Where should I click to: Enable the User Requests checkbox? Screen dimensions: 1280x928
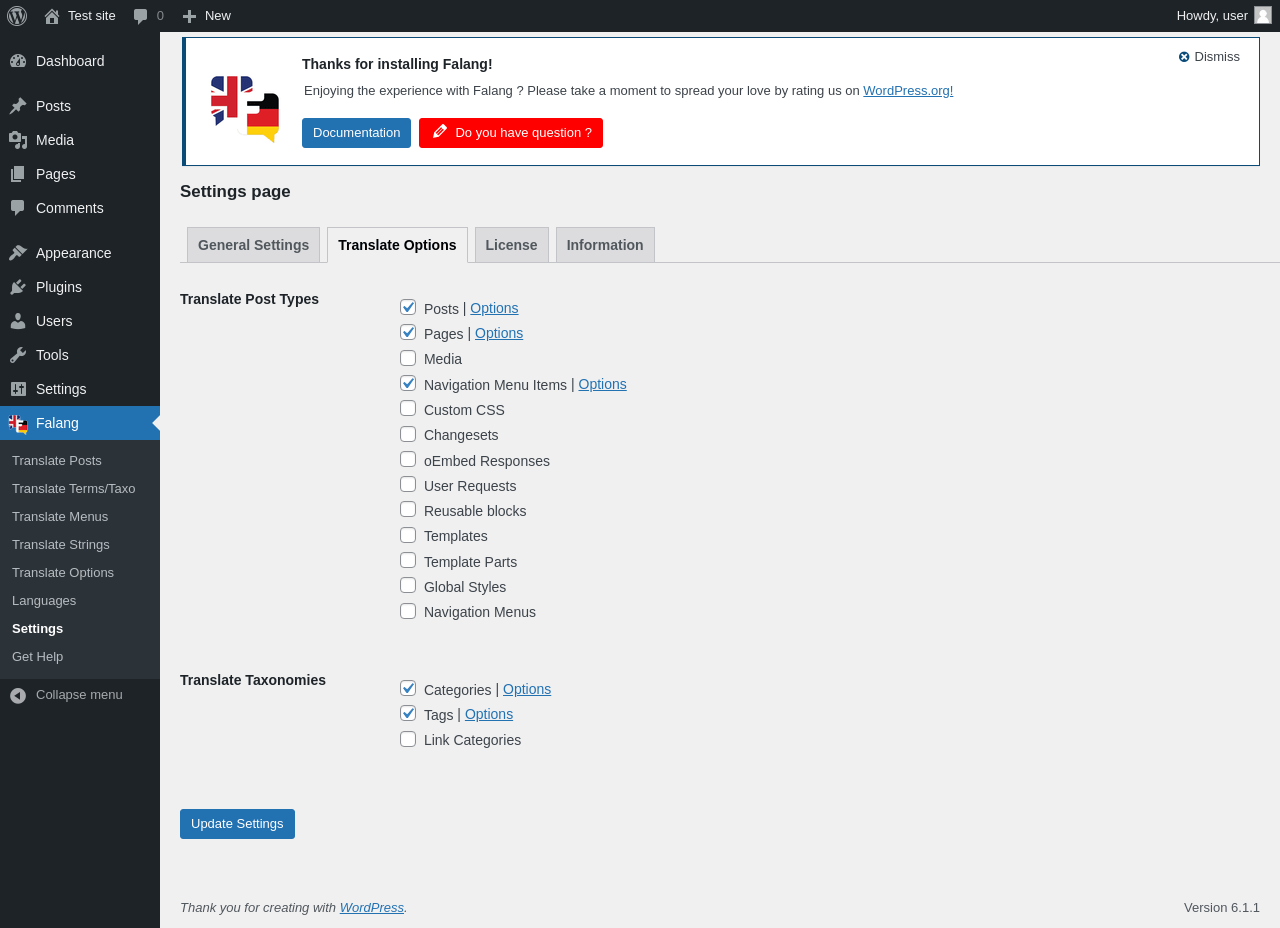(x=408, y=484)
